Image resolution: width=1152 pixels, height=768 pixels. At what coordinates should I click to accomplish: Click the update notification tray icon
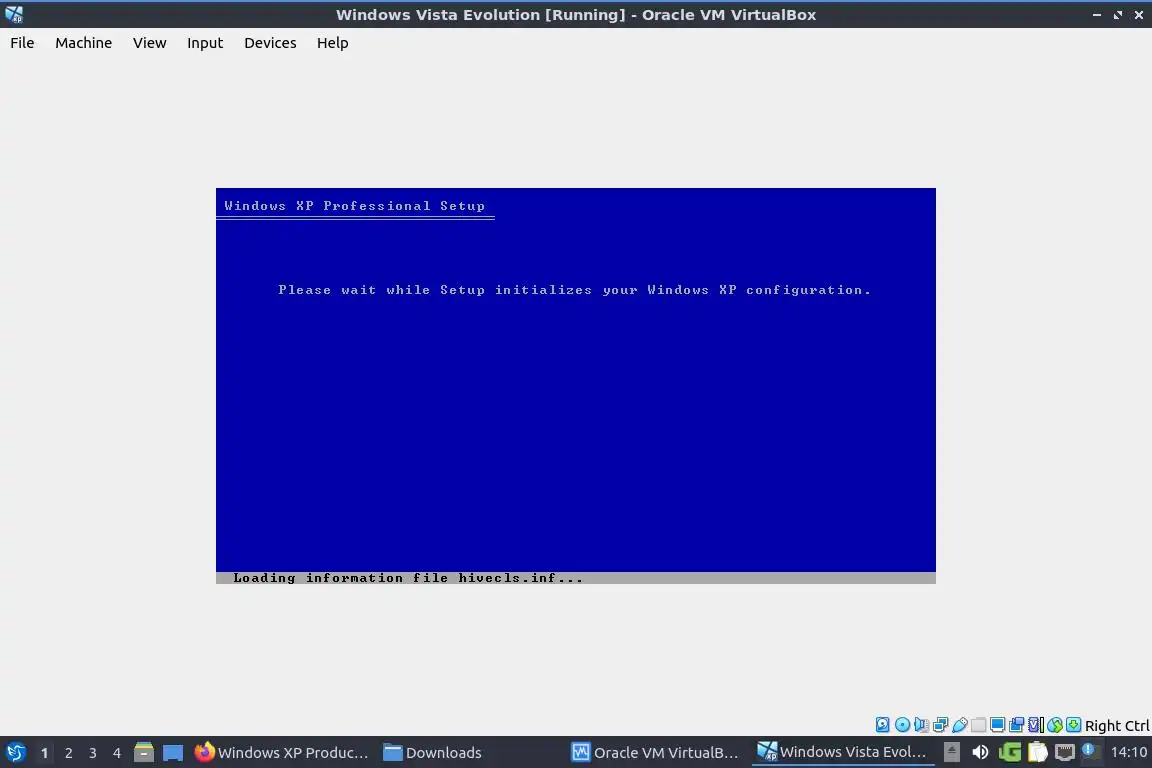[1091, 750]
